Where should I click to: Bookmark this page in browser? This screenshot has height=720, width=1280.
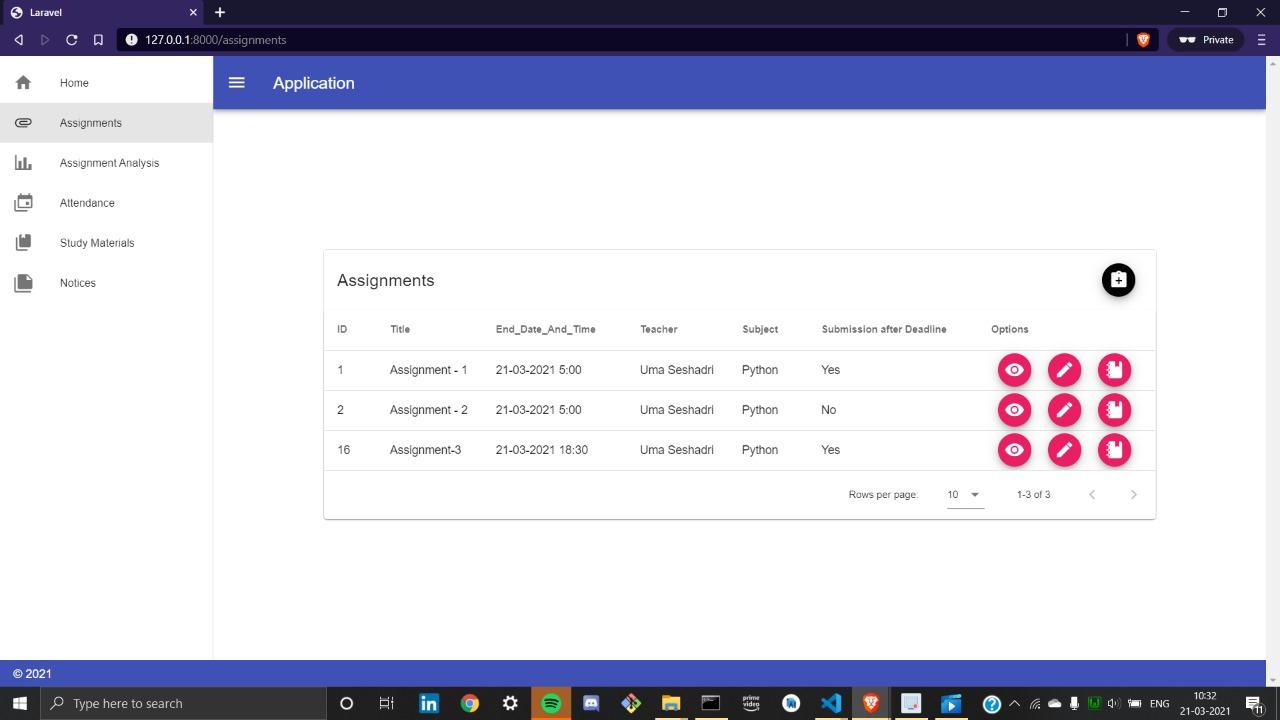[98, 40]
